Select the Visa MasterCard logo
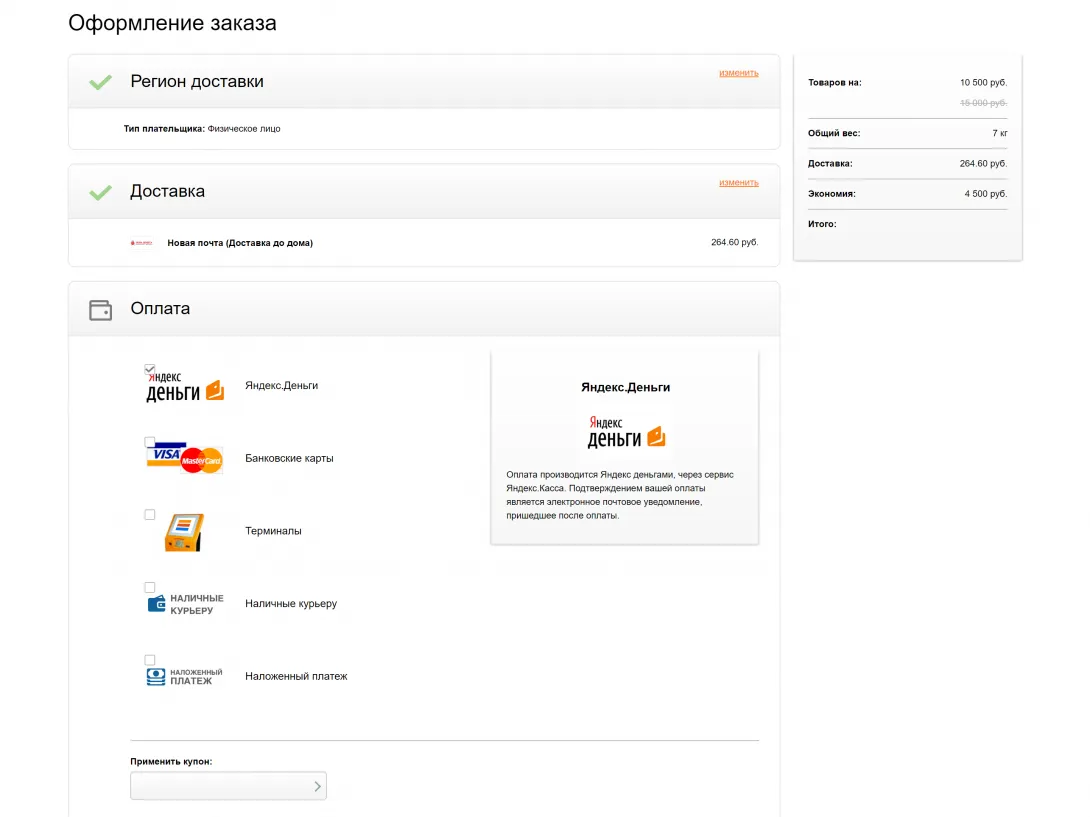 click(185, 458)
